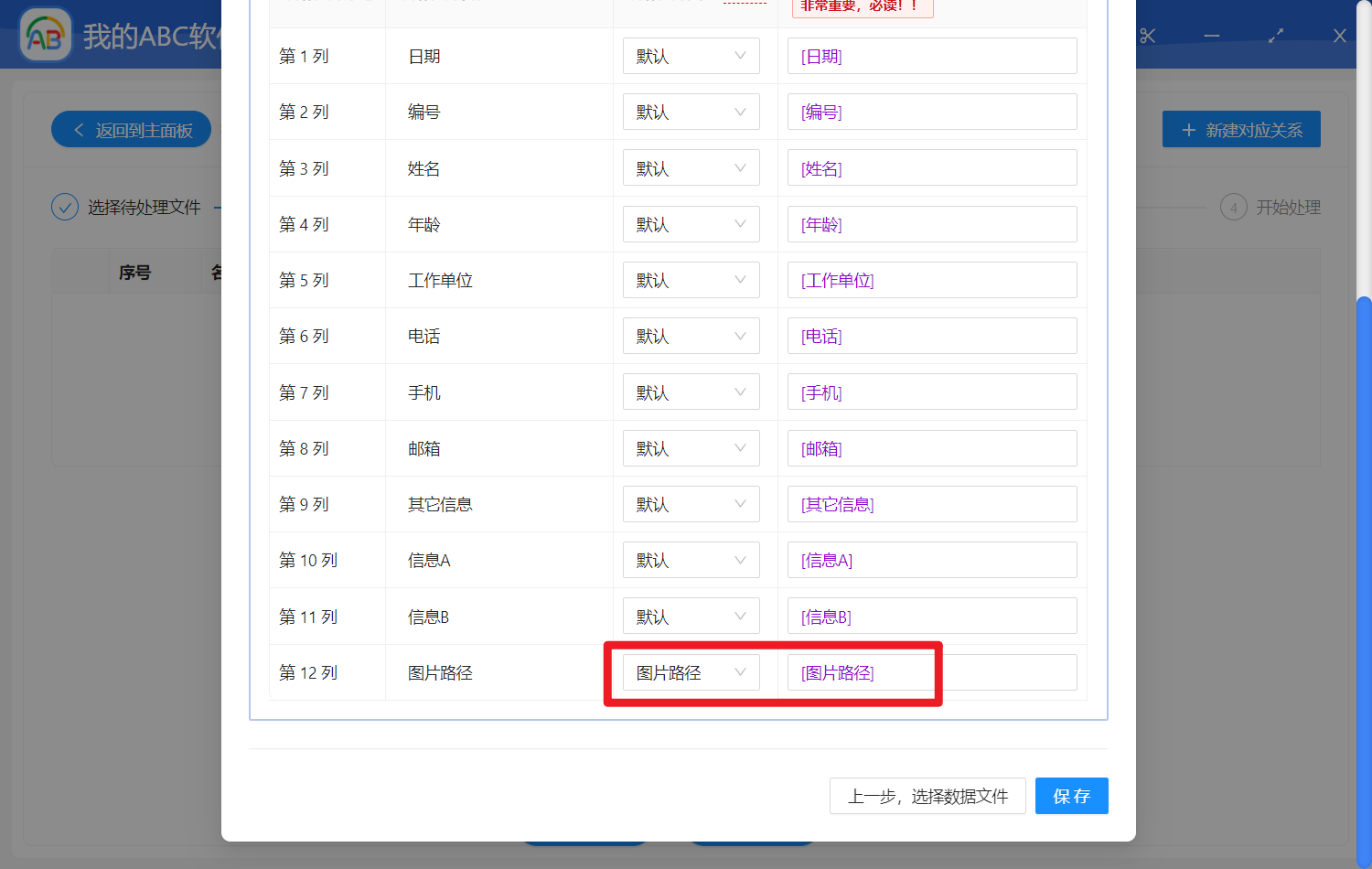1372x869 pixels.
Task: Click the [邮箱] input field
Action: click(x=931, y=448)
